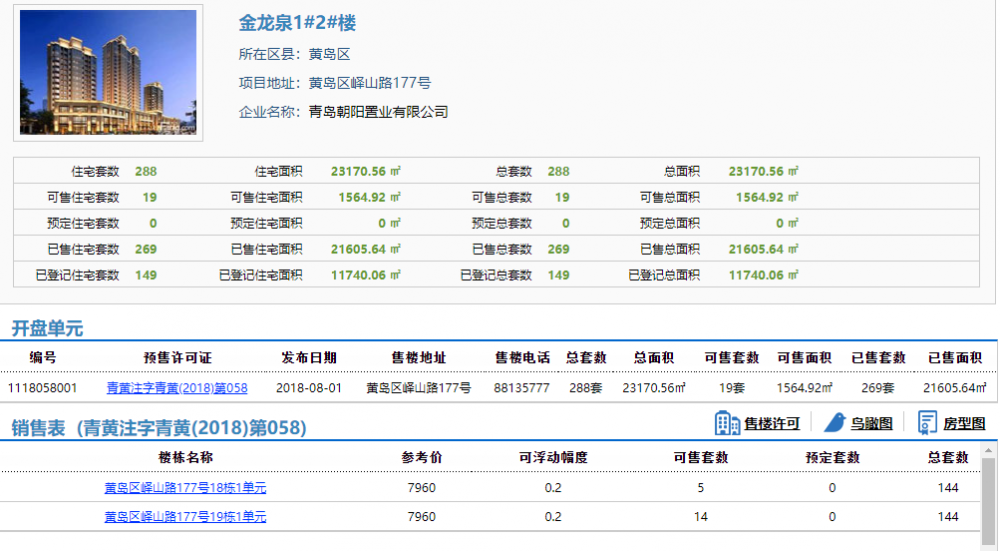Click the 可售套数 value 14 for 19栋
Viewport: 1000px width, 551px height.
coord(700,517)
